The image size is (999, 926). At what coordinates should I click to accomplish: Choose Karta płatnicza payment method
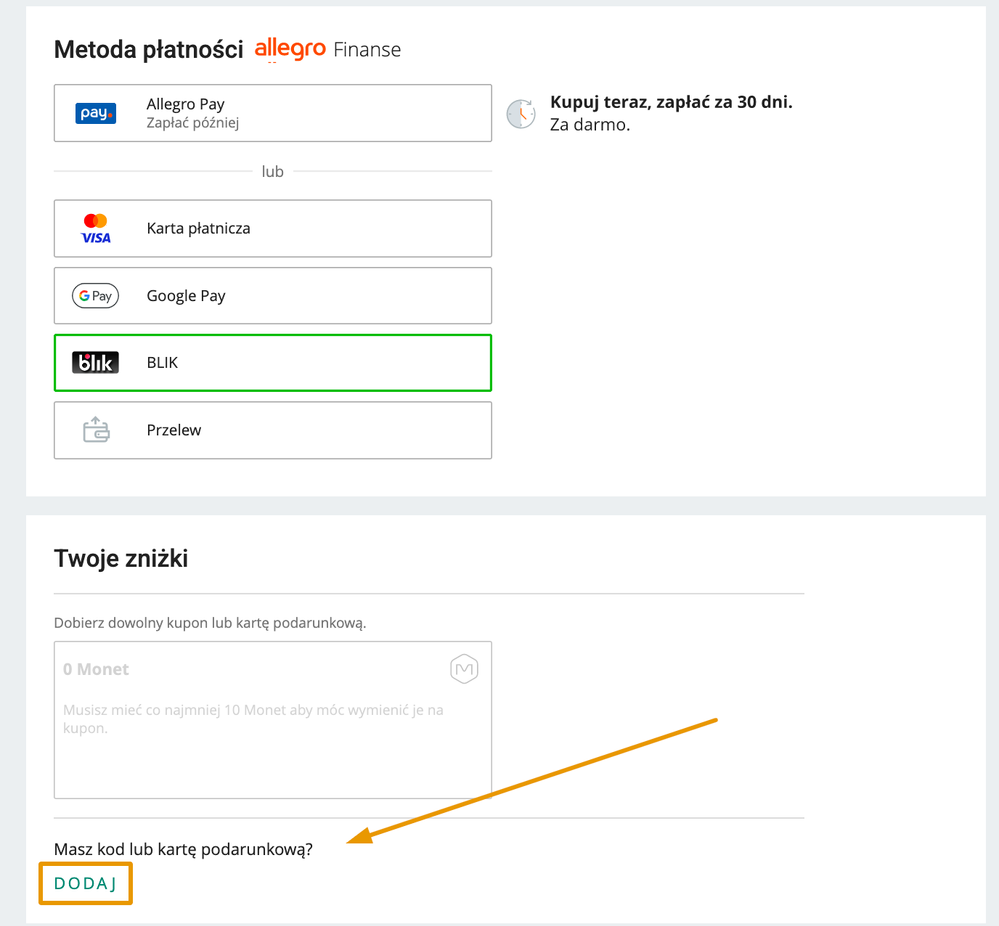pos(273,228)
